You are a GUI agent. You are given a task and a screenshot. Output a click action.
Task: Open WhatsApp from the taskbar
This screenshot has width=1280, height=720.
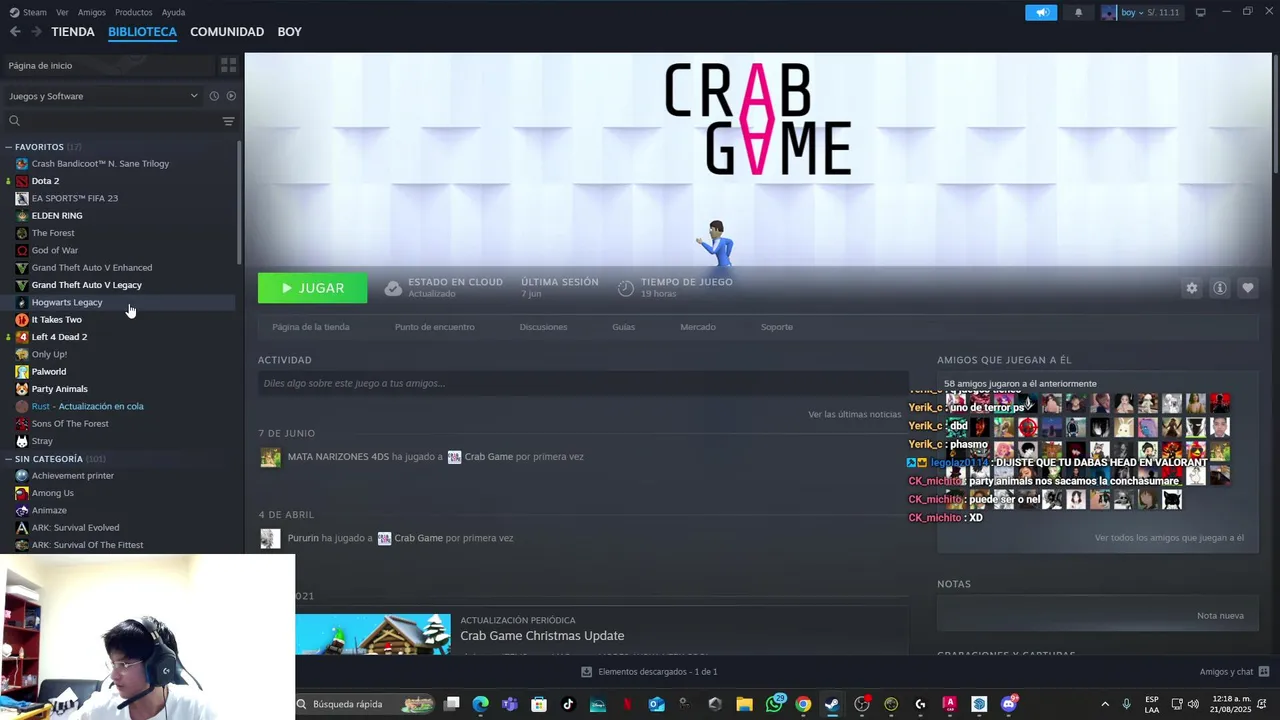(774, 704)
